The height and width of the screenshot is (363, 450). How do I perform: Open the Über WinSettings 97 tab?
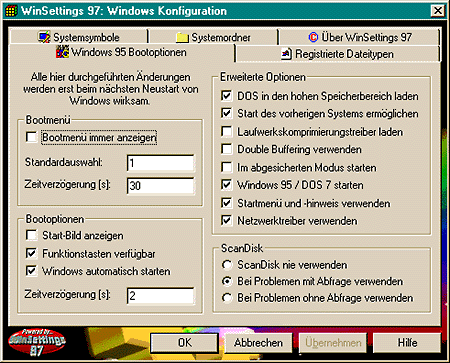click(x=359, y=37)
